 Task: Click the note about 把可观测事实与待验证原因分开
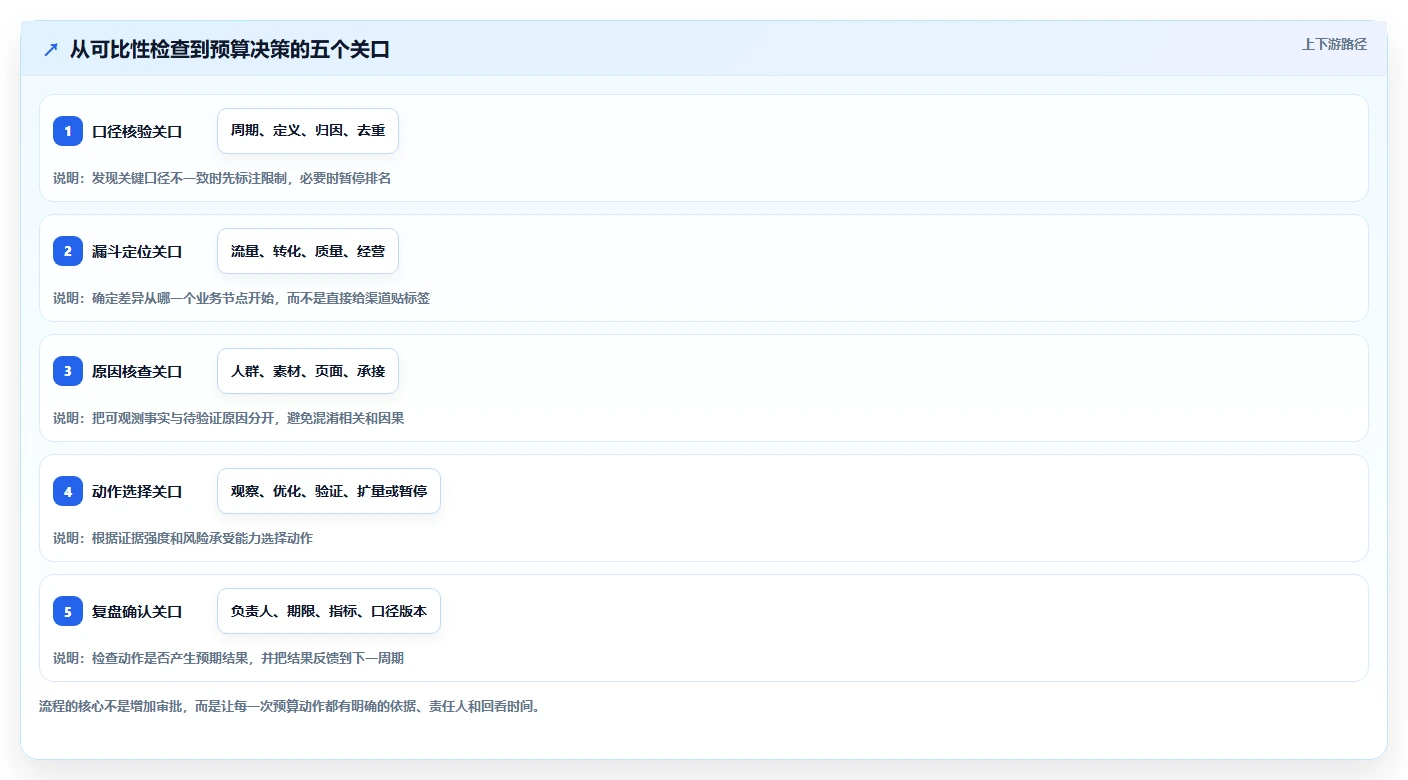[x=228, y=418]
